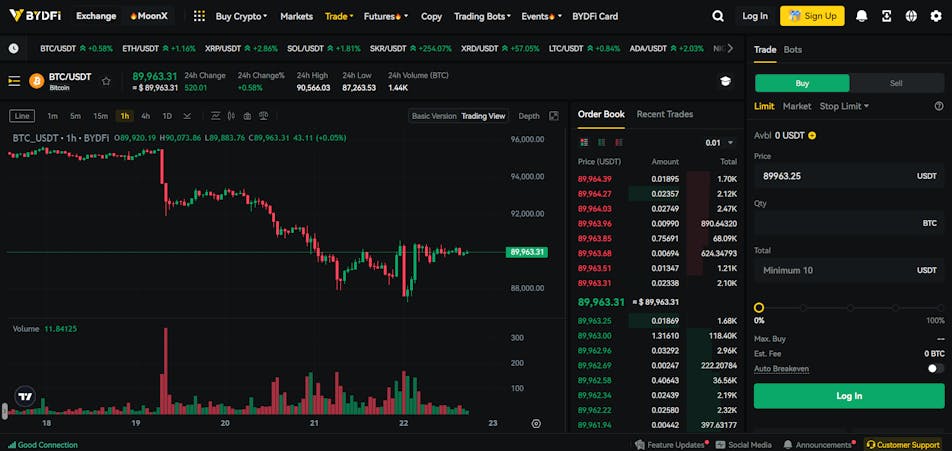This screenshot has width=952, height=451.
Task: Open the notifications bell
Action: [x=861, y=16]
